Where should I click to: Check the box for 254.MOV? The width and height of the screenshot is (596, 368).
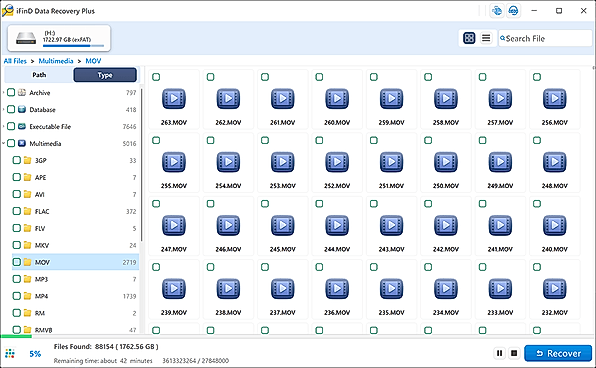point(210,140)
